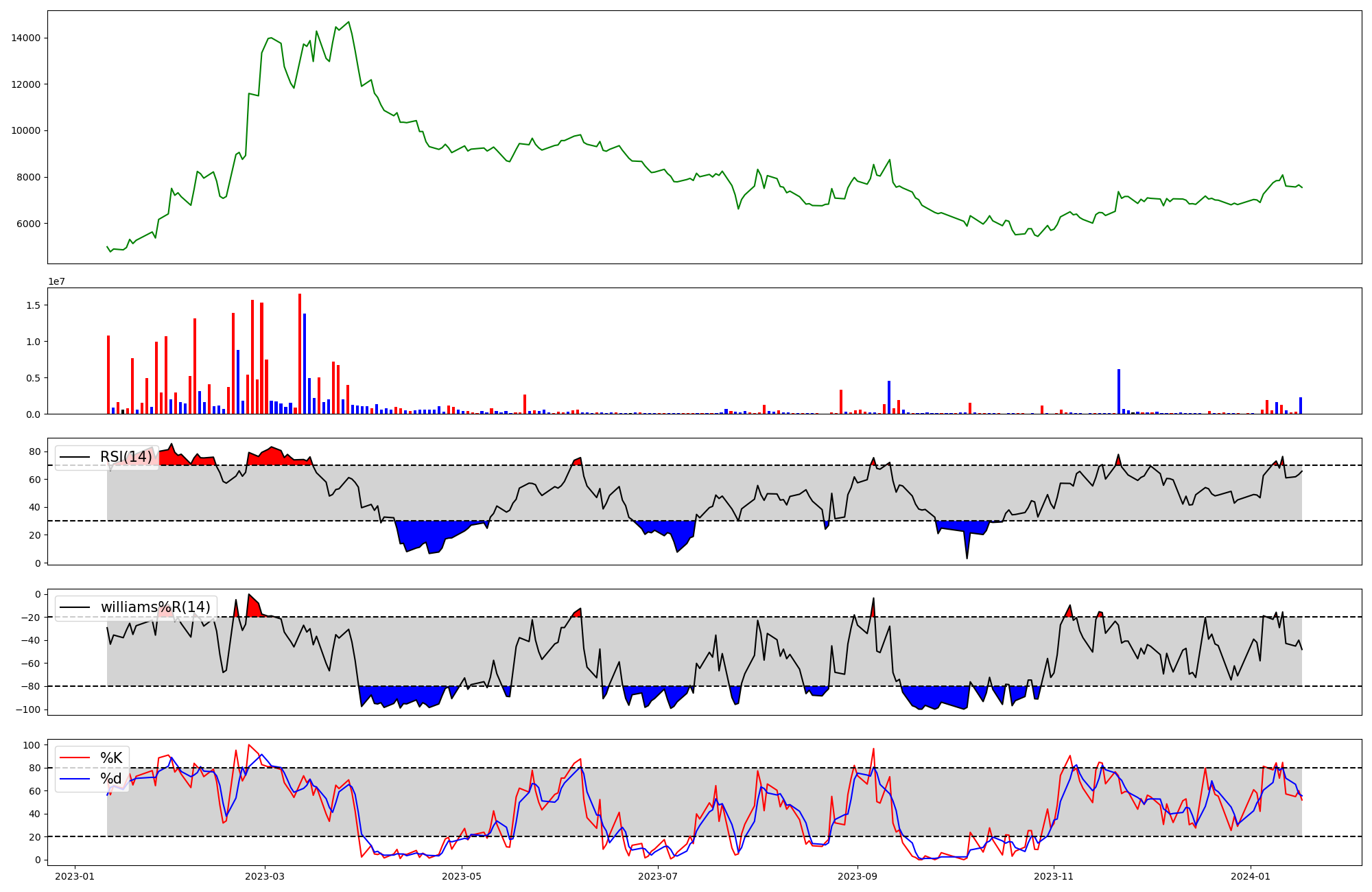
Task: Click the 14000 price axis tick
Action: (x=26, y=38)
